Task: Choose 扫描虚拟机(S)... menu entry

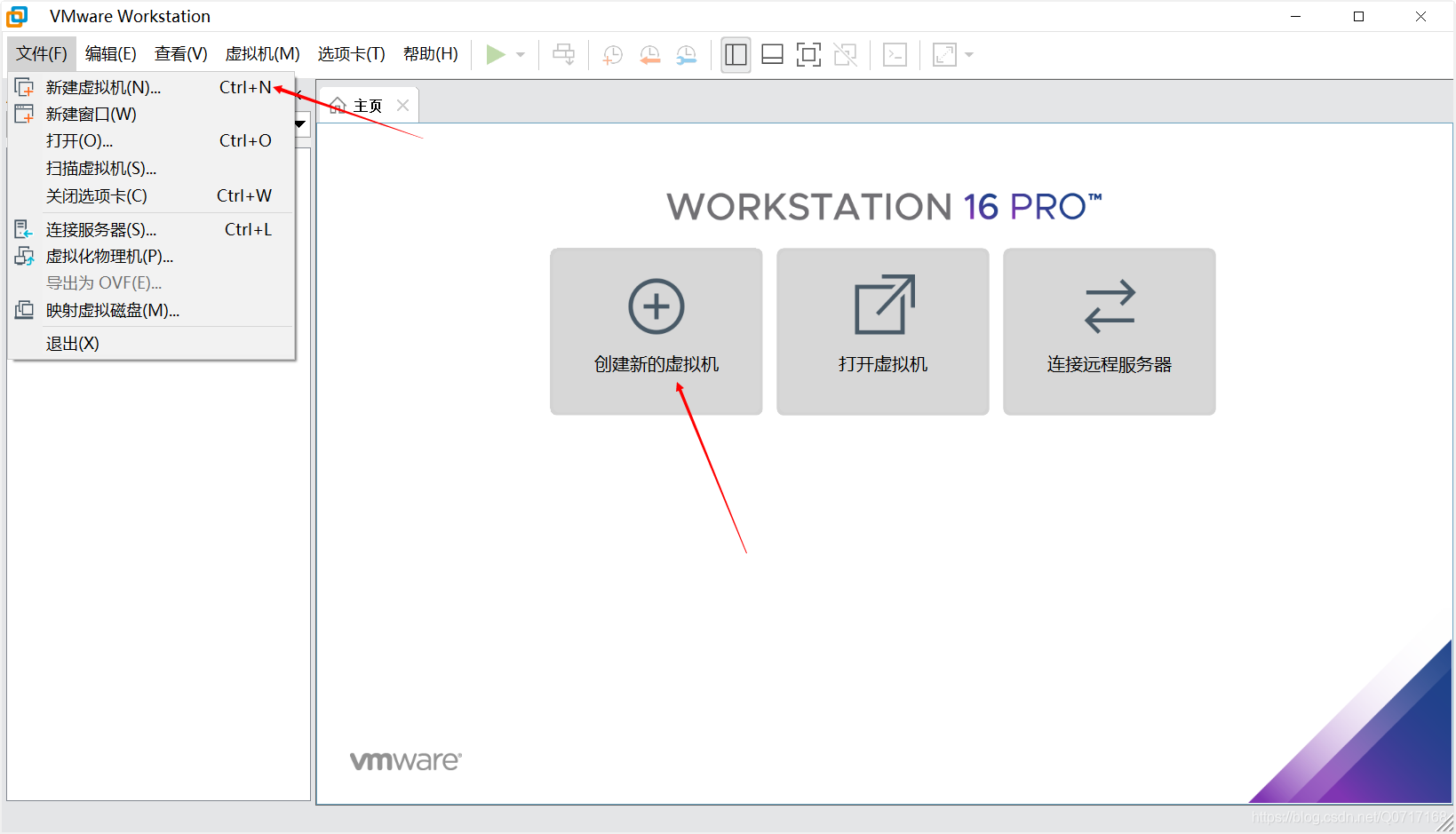Action: [x=151, y=168]
